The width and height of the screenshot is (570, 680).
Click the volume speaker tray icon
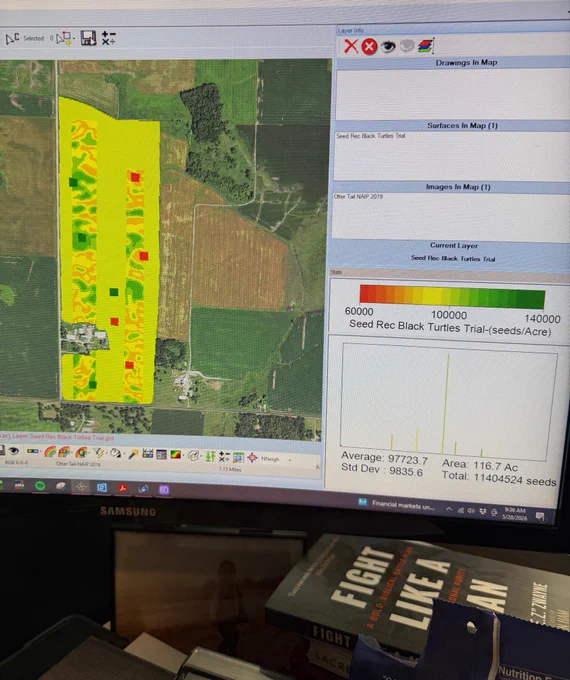point(471,511)
